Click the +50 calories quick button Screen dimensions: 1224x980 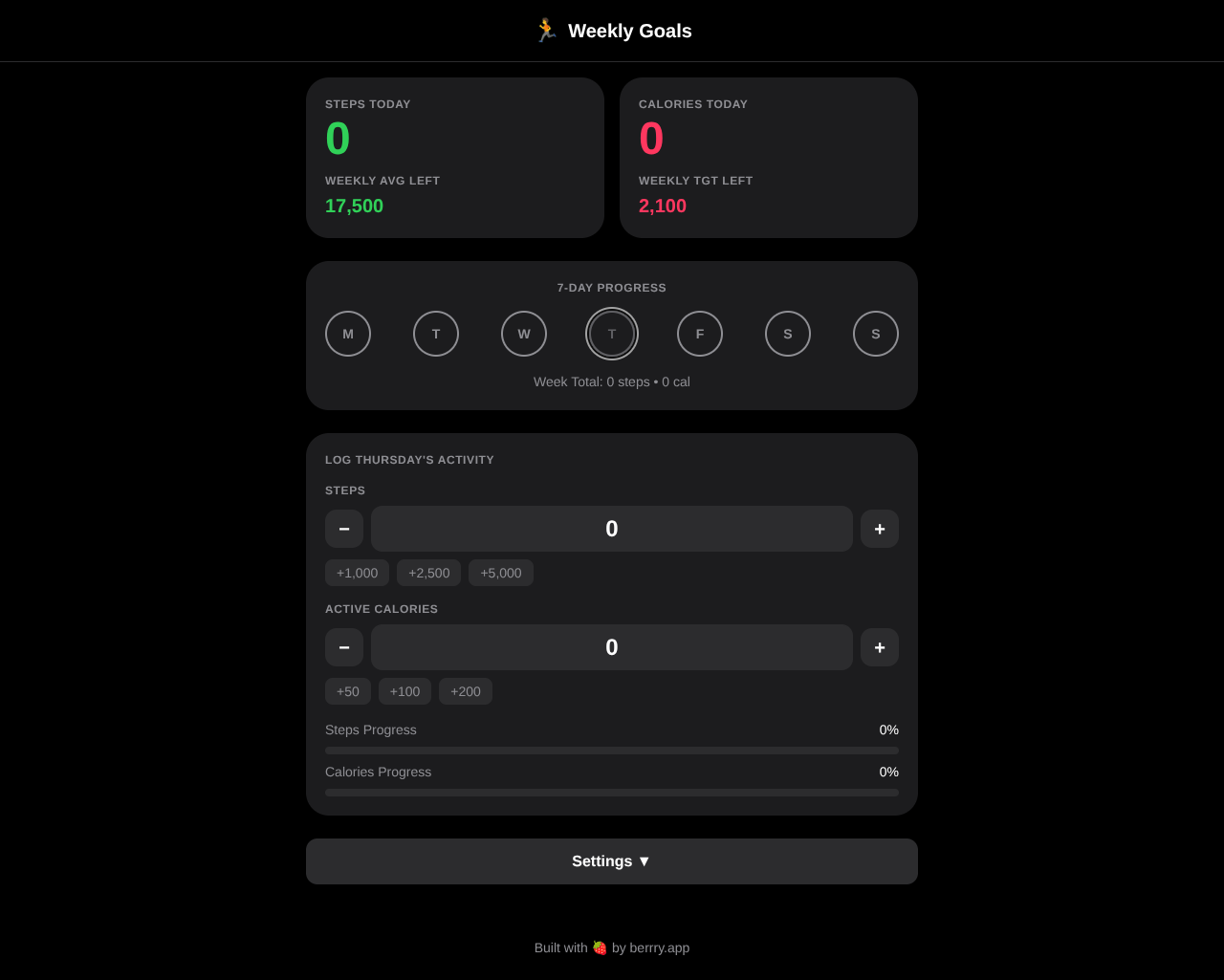(x=348, y=691)
